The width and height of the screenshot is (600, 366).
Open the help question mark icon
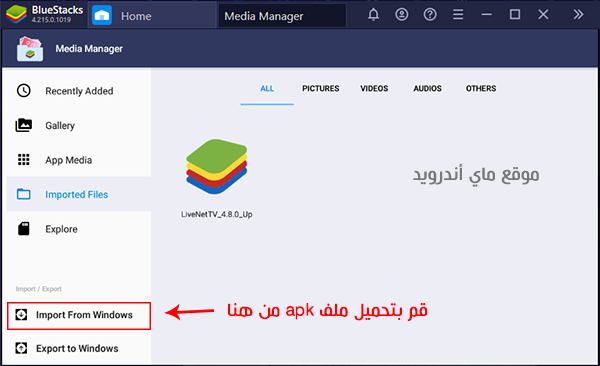click(430, 15)
